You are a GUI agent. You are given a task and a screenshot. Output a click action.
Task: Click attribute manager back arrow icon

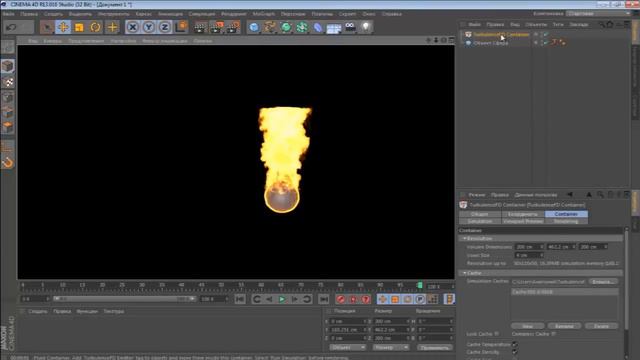pyautogui.click(x=570, y=195)
